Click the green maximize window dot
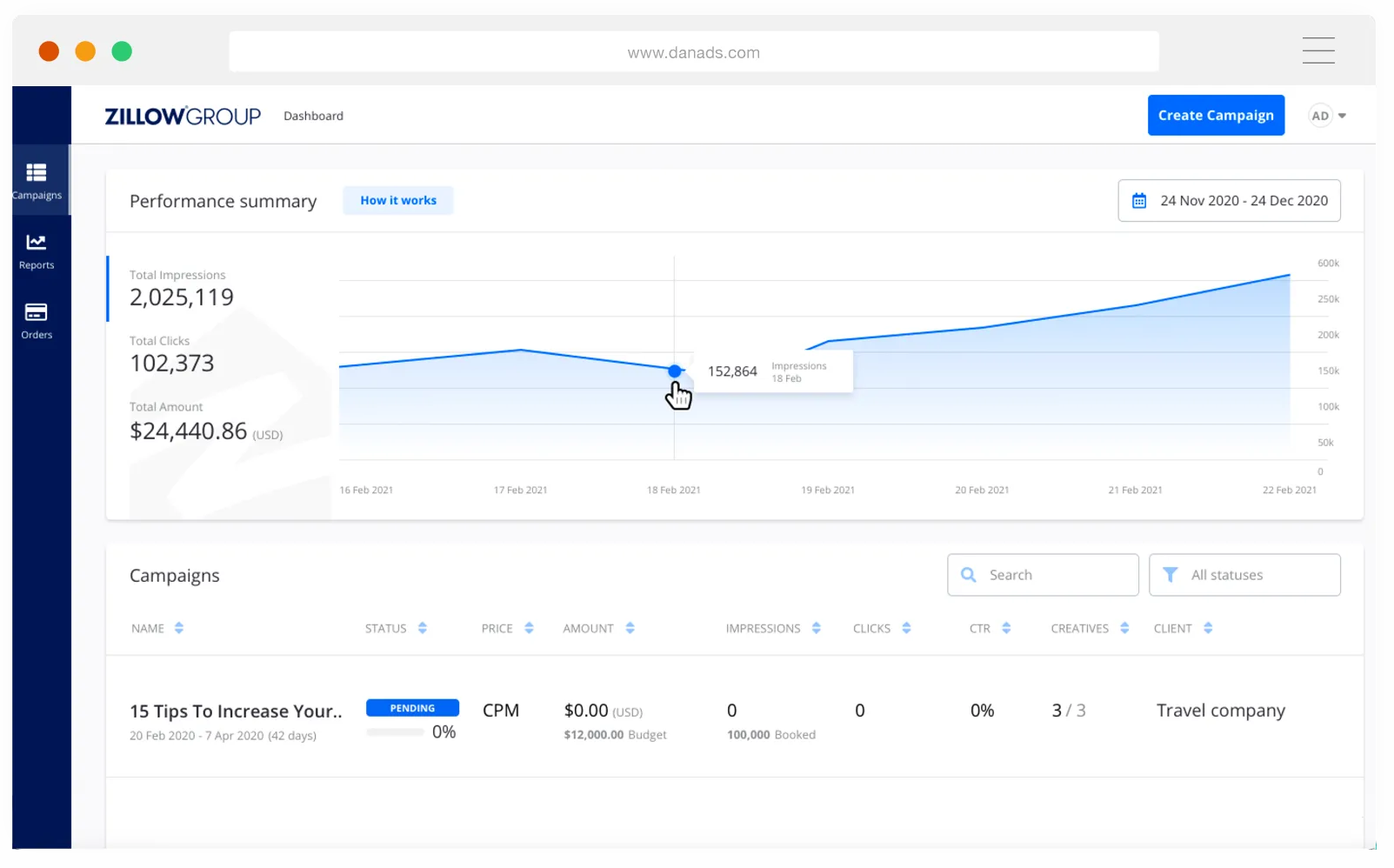1394x868 pixels. coord(122,51)
